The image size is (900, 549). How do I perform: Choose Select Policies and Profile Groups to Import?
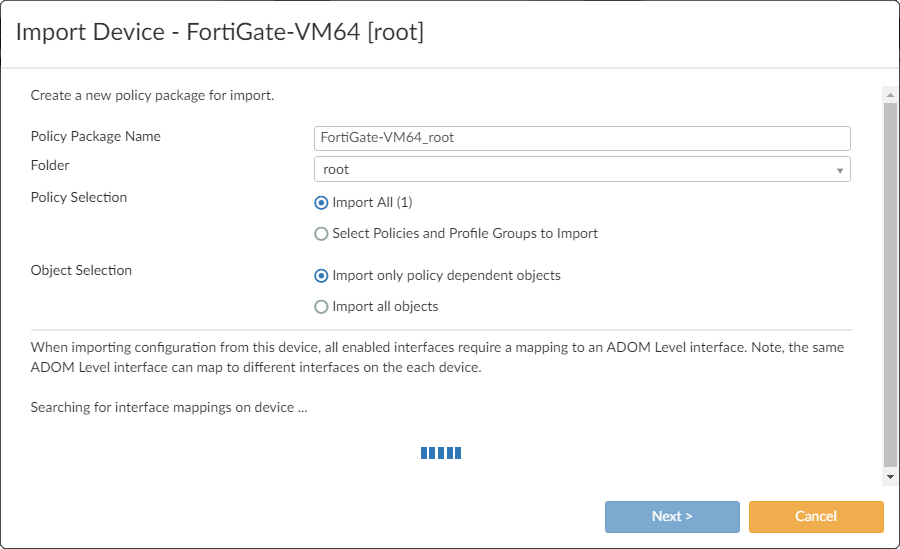321,234
